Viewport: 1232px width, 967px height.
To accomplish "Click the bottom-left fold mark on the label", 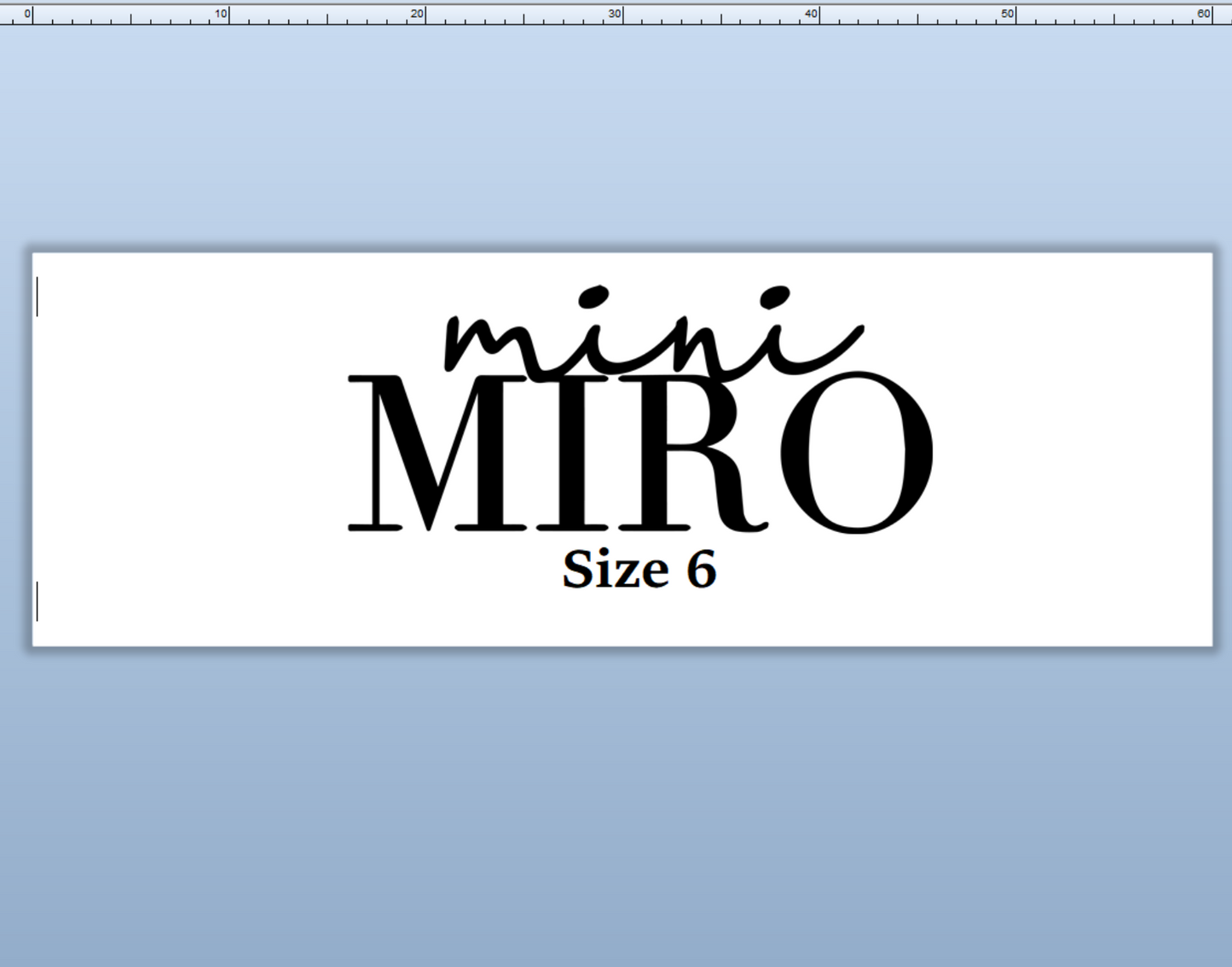I will pos(38,601).
